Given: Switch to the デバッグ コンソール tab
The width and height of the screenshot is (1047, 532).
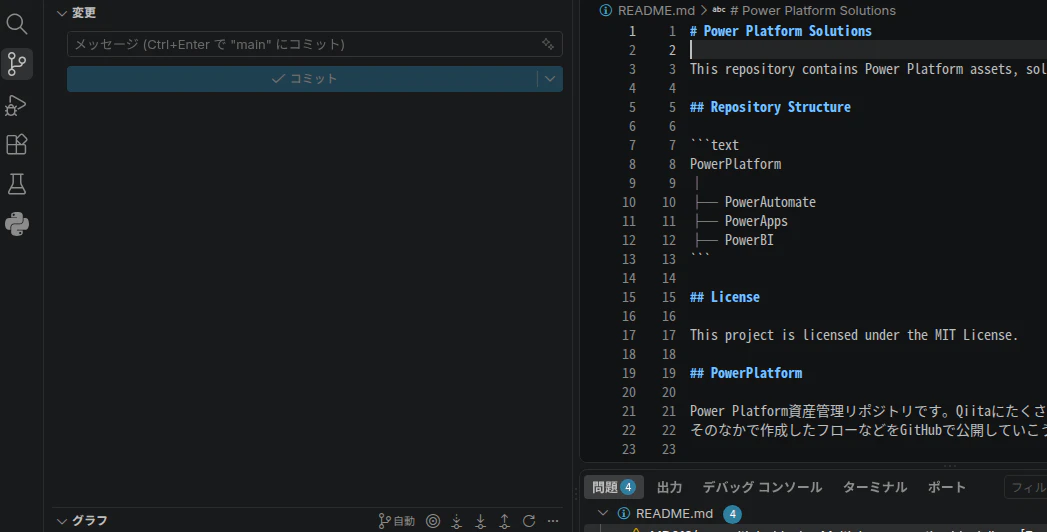Looking at the screenshot, I should (762, 487).
